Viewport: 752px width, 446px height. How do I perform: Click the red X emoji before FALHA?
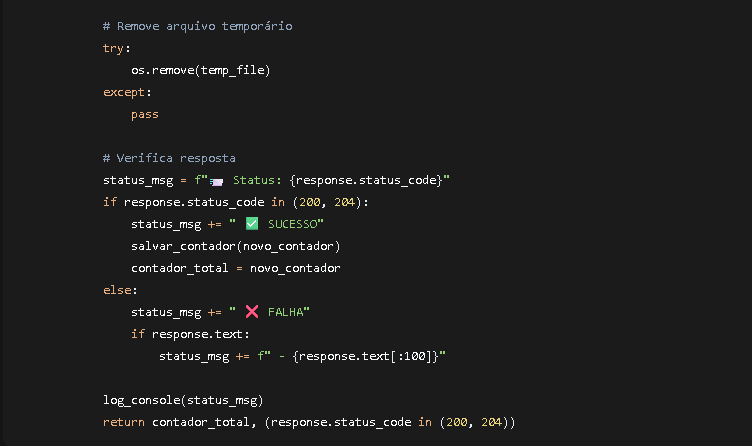click(251, 312)
